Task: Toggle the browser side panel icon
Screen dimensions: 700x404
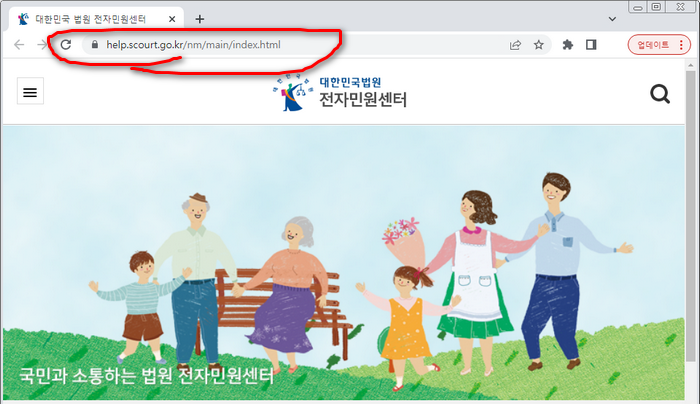Action: (x=591, y=45)
